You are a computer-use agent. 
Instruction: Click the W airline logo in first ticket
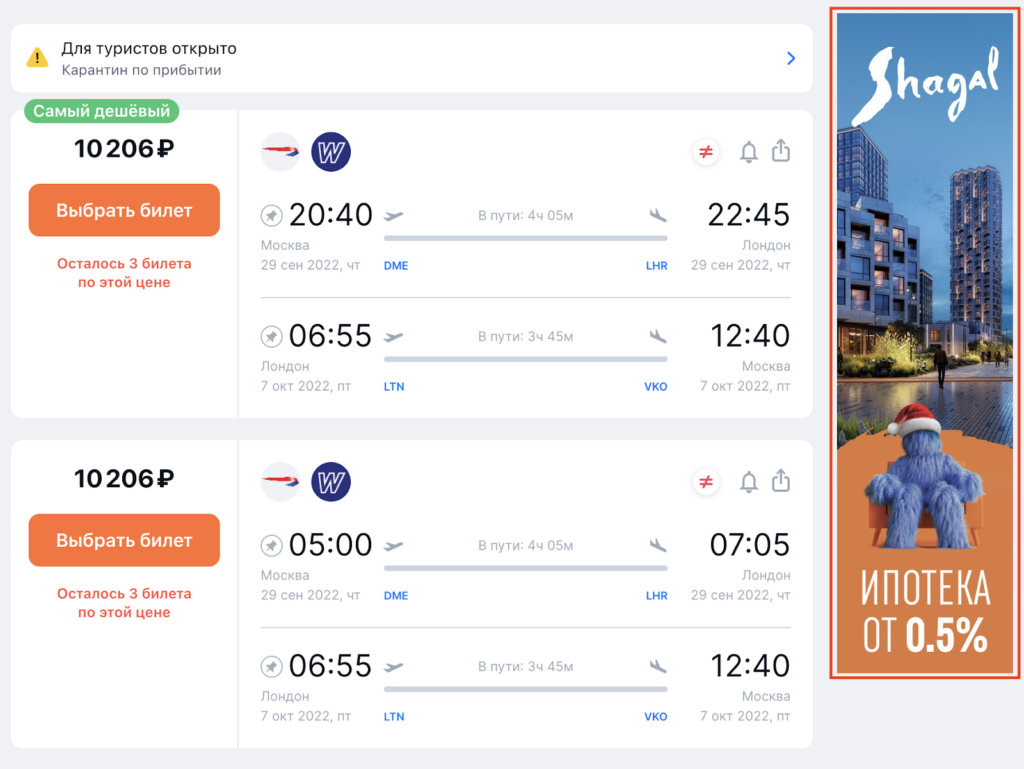coord(331,152)
